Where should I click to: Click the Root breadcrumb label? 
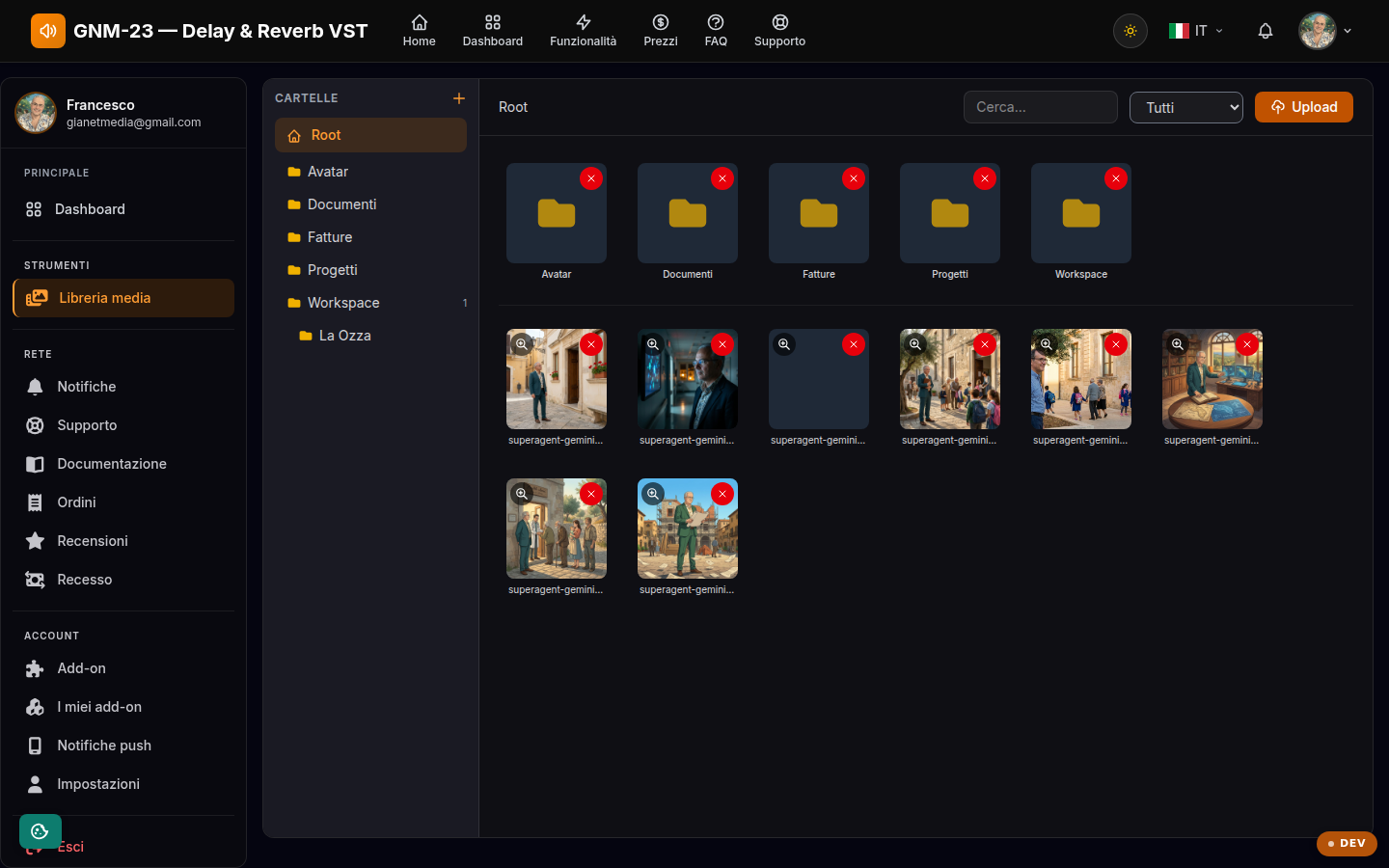click(x=513, y=107)
